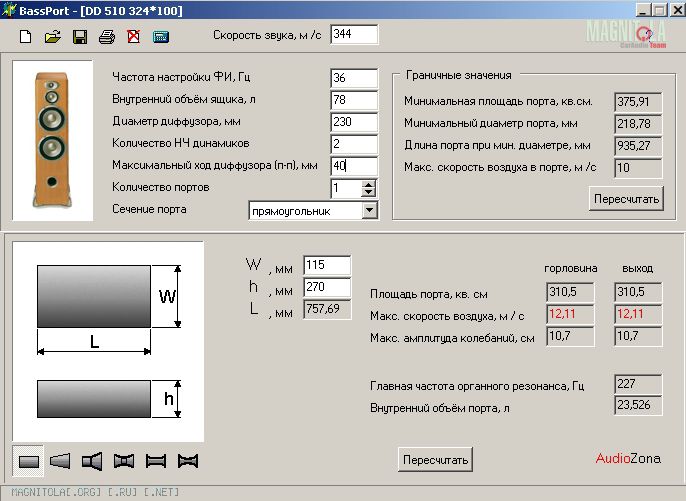
Task: Print results using the printer icon
Action: pyautogui.click(x=107, y=36)
